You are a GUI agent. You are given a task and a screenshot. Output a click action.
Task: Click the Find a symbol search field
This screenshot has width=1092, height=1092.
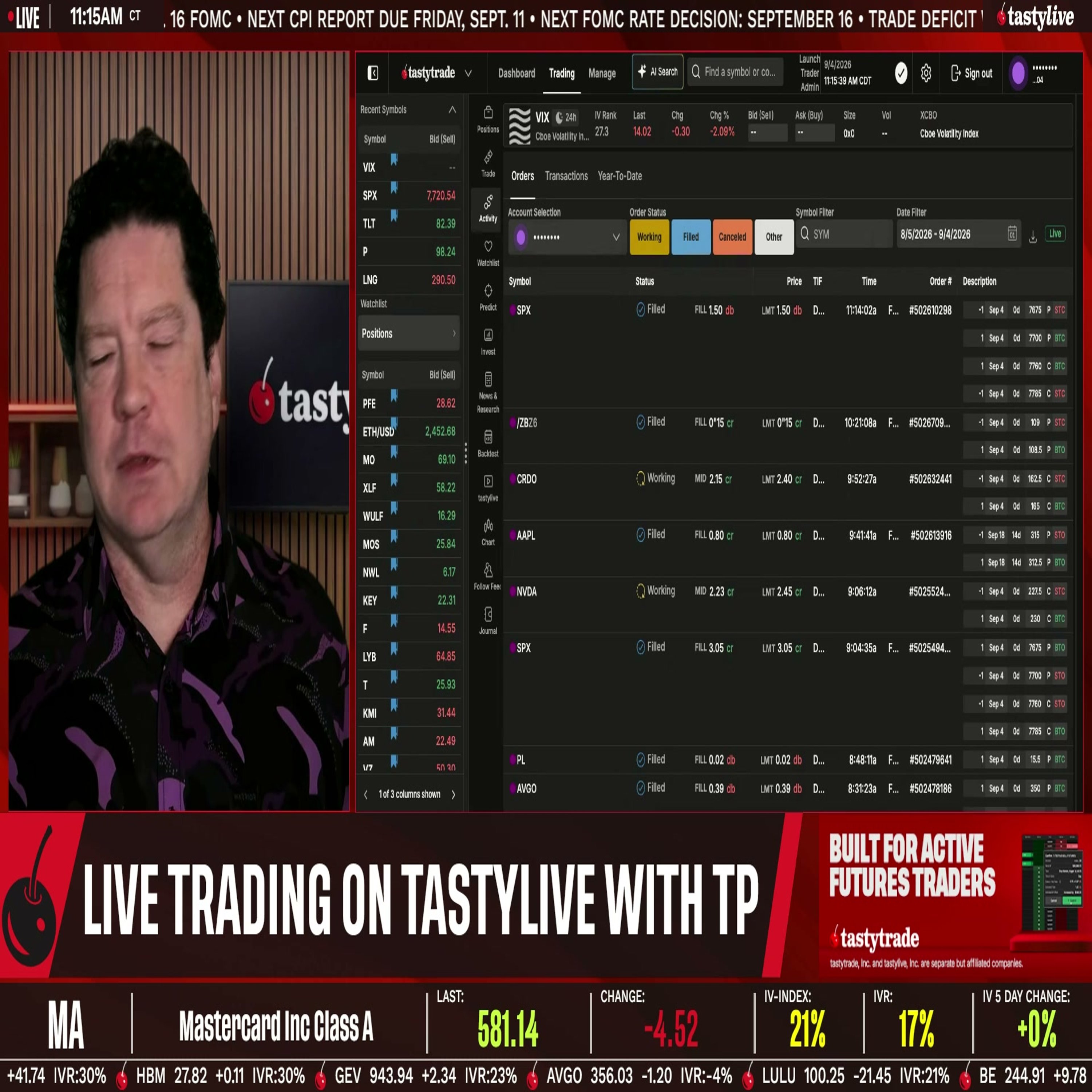[x=735, y=72]
